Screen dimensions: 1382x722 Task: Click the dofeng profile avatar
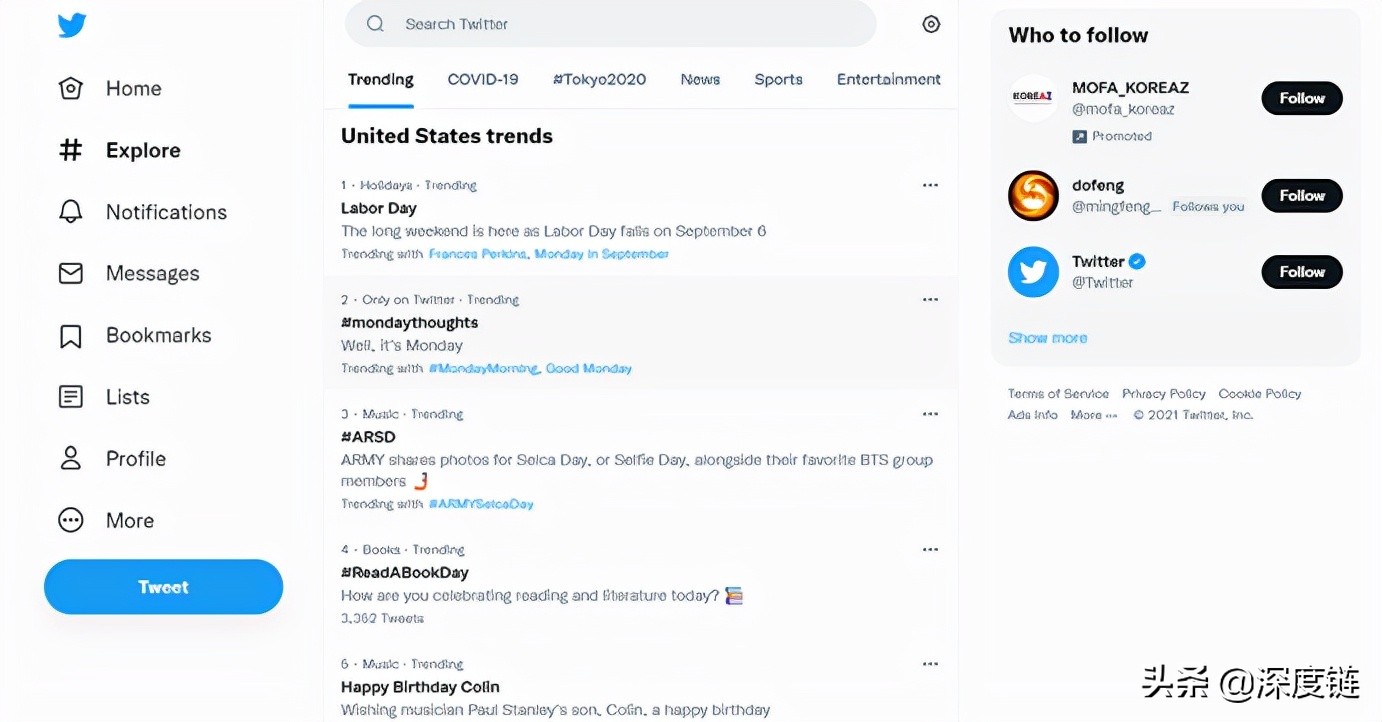click(1033, 195)
